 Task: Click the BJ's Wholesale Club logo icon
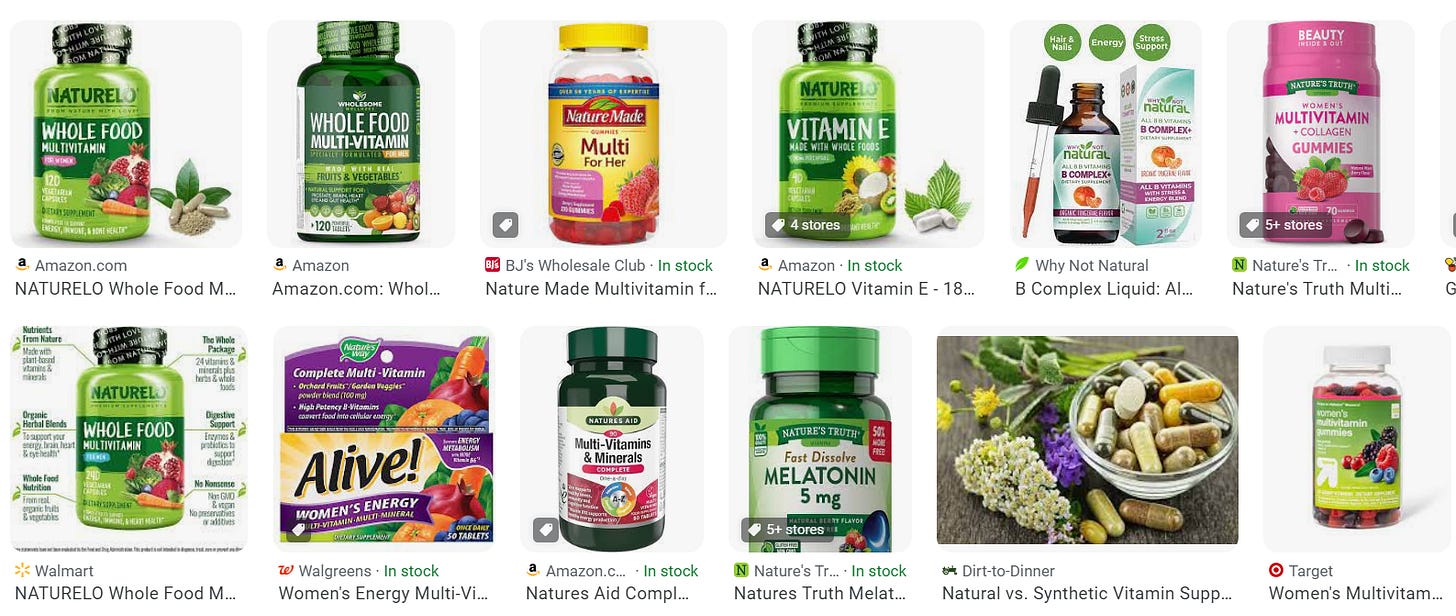(492, 265)
